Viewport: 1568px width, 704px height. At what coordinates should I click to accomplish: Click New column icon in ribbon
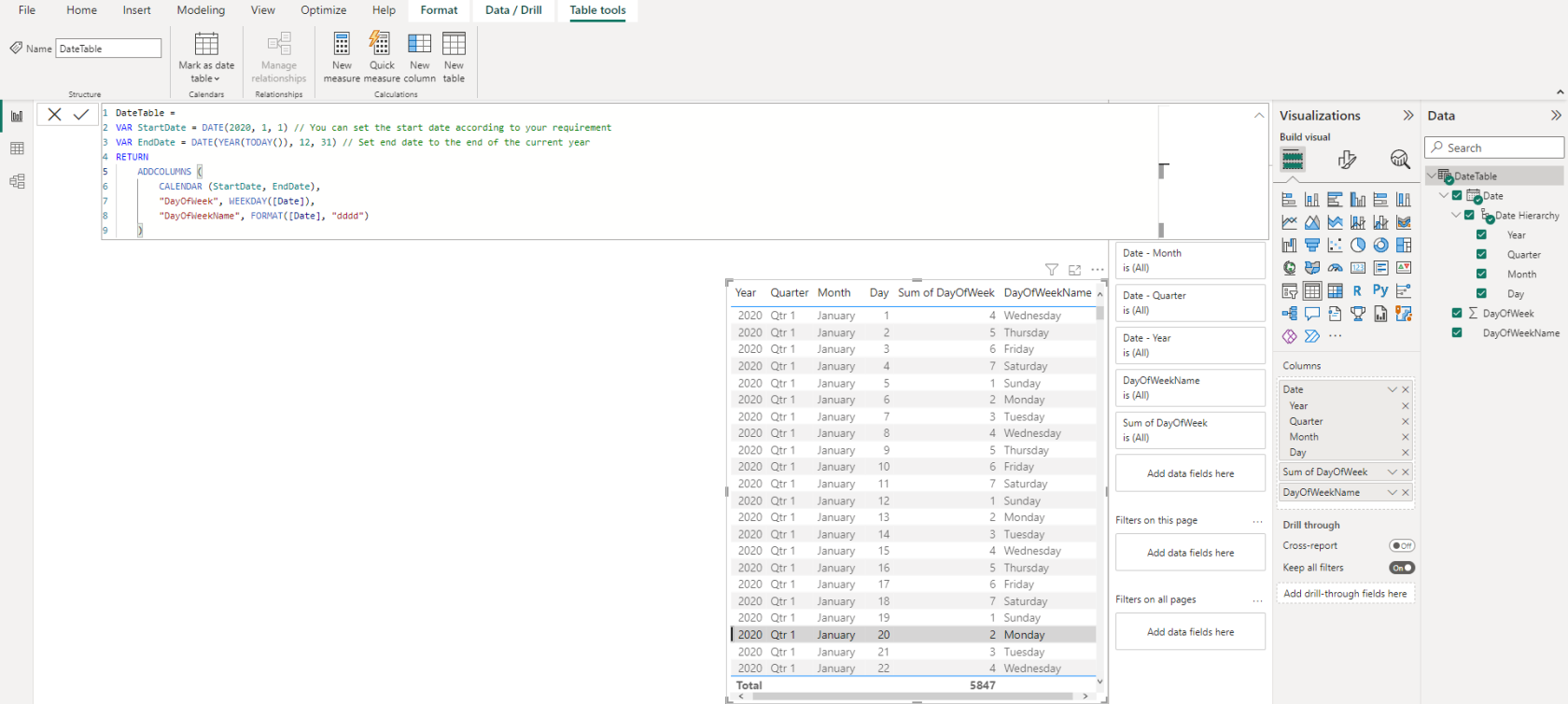[420, 44]
